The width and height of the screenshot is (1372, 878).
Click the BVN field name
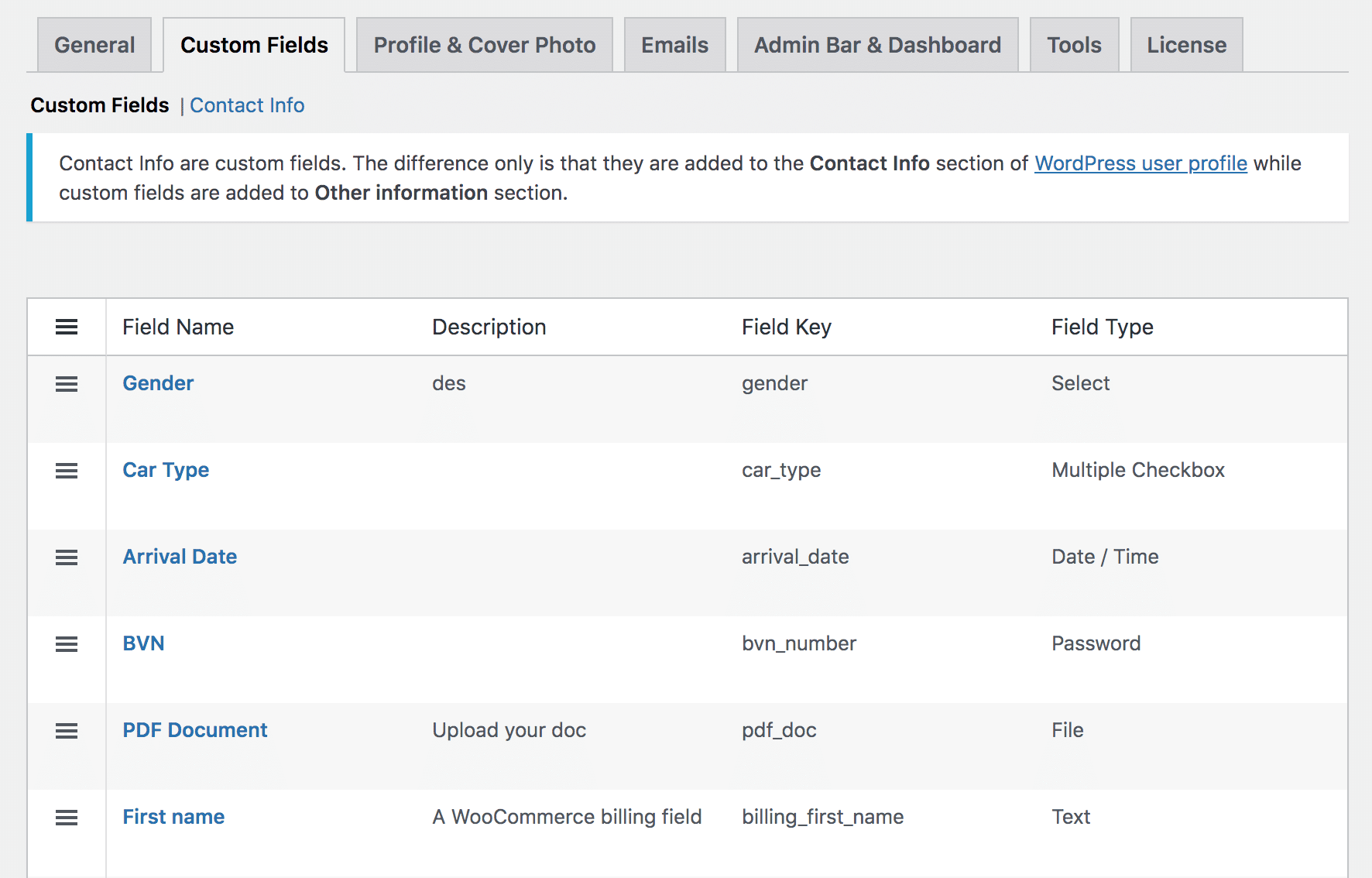coord(143,643)
